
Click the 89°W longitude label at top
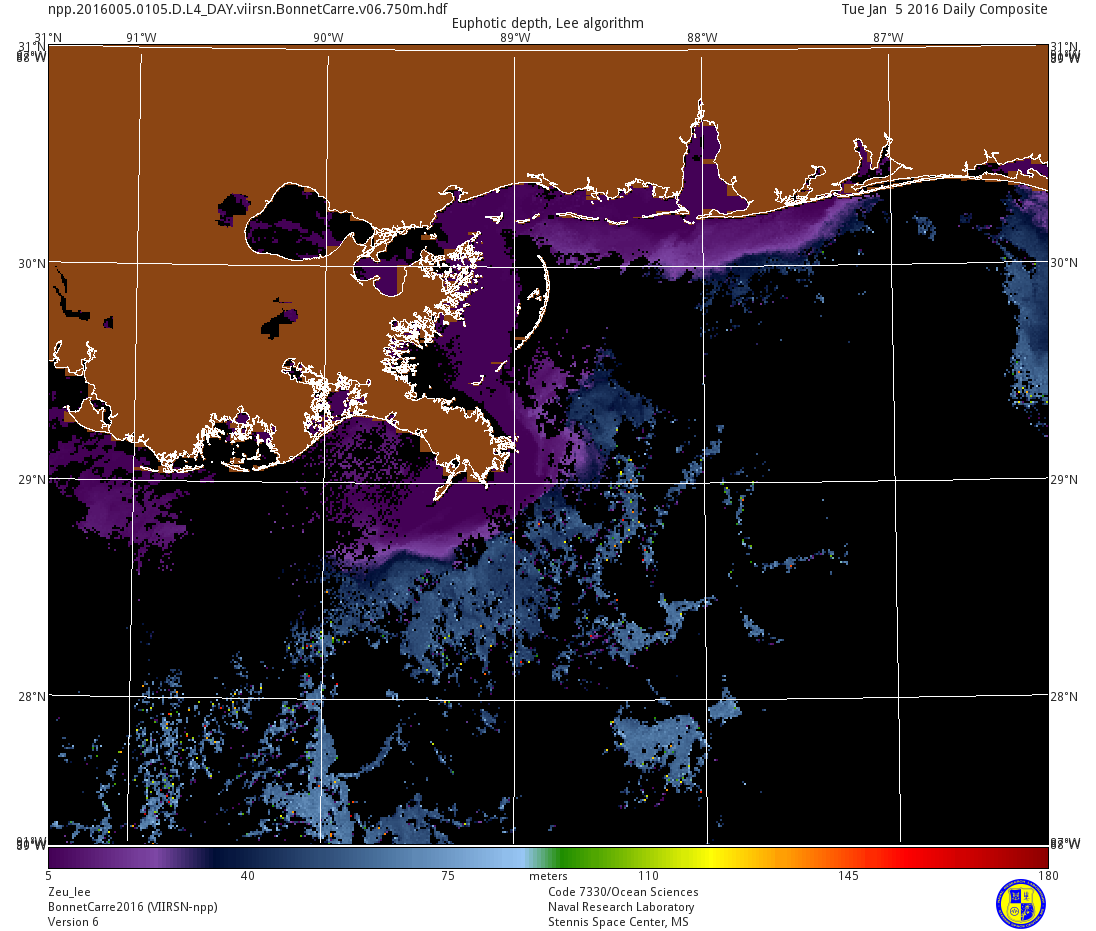tap(514, 38)
